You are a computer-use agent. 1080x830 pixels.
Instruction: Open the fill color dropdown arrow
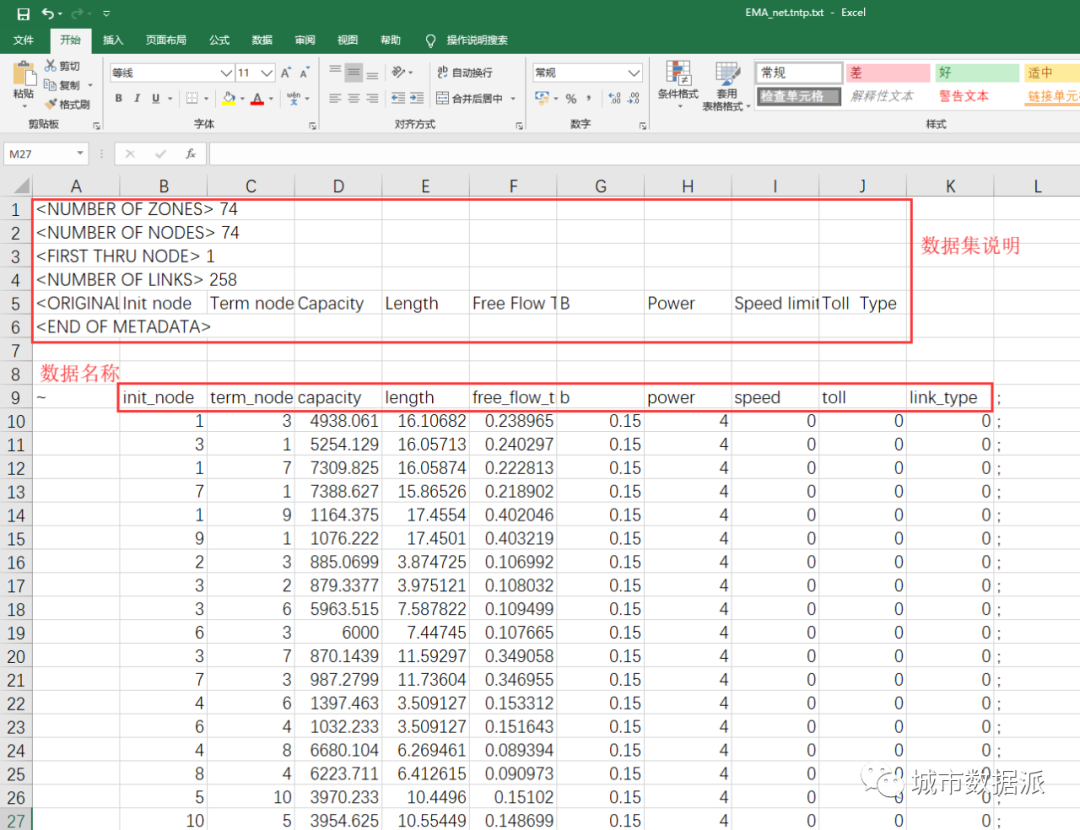point(242,99)
